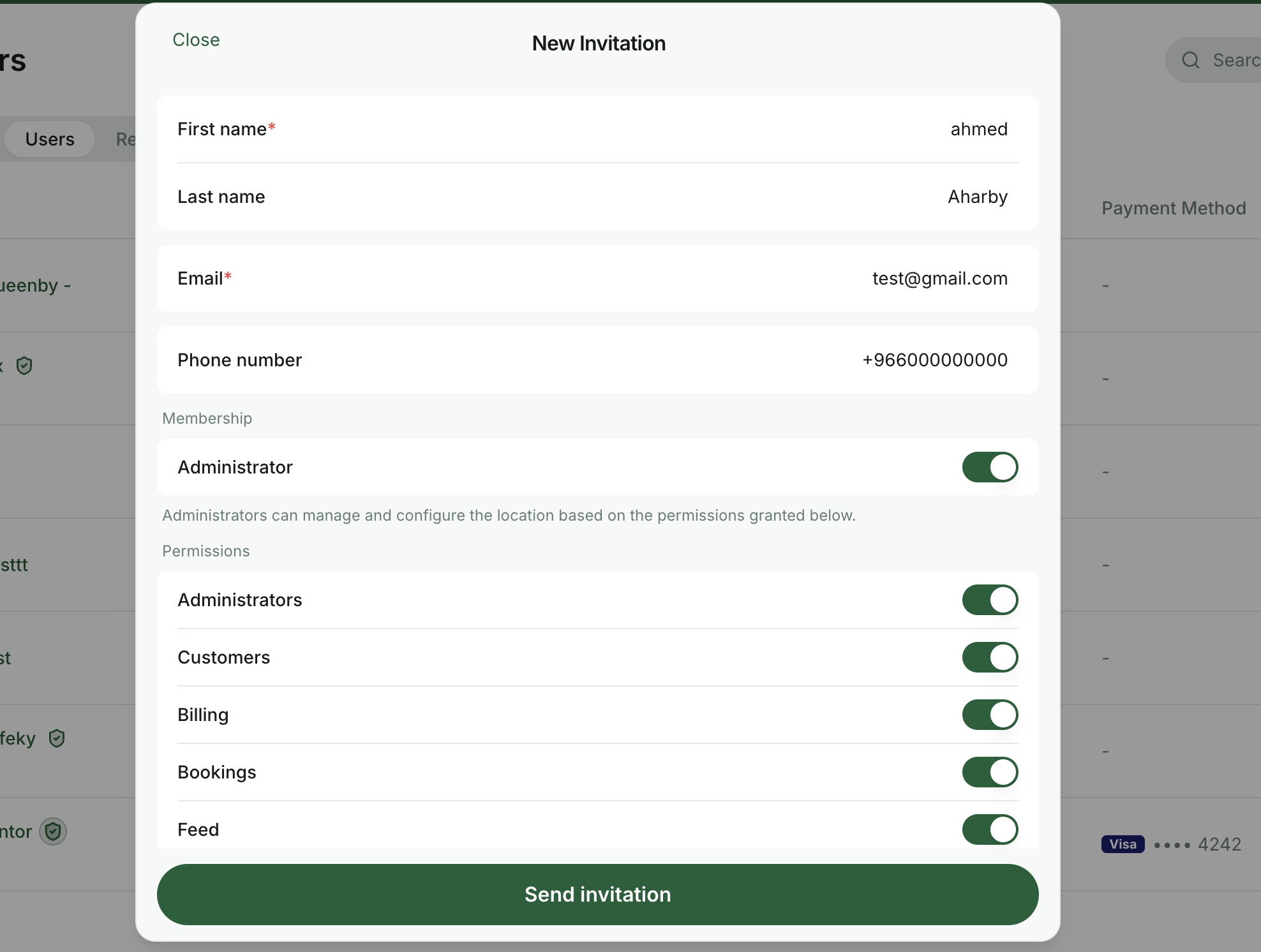Screen dimensions: 1261x952
Task: Click the circled shield icon beside ntor
Action: (53, 831)
